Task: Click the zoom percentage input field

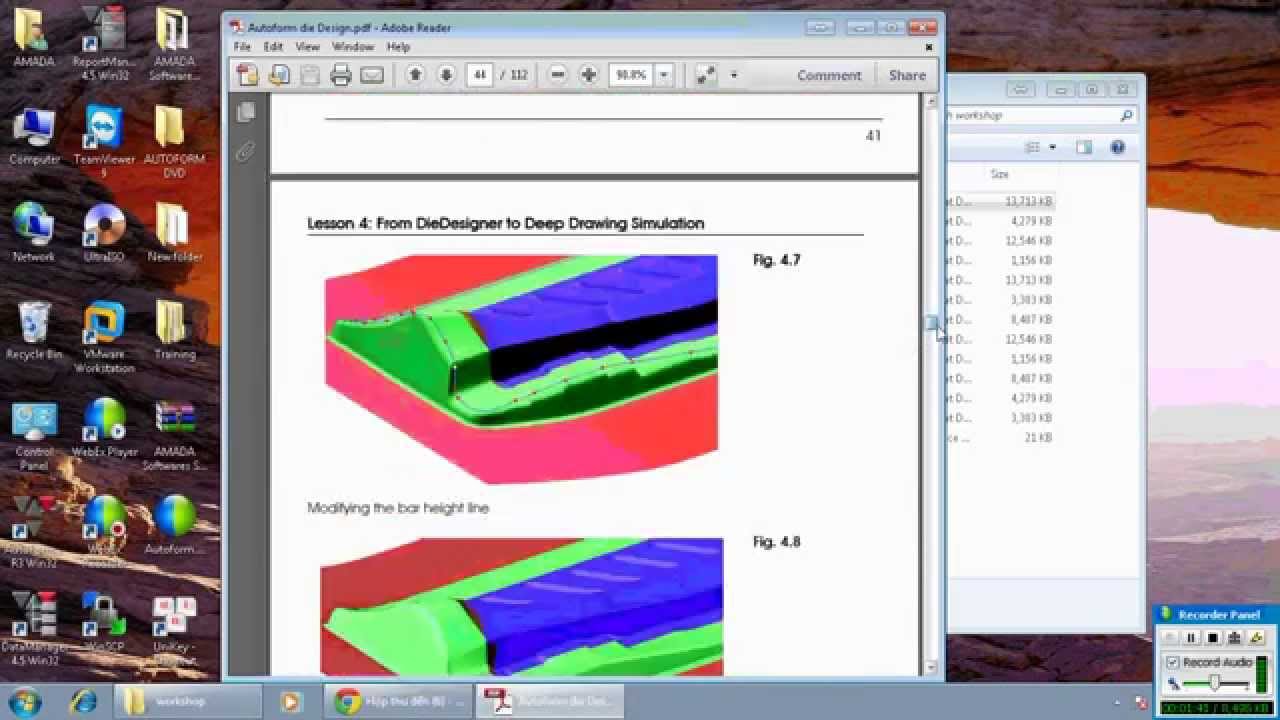Action: 631,75
